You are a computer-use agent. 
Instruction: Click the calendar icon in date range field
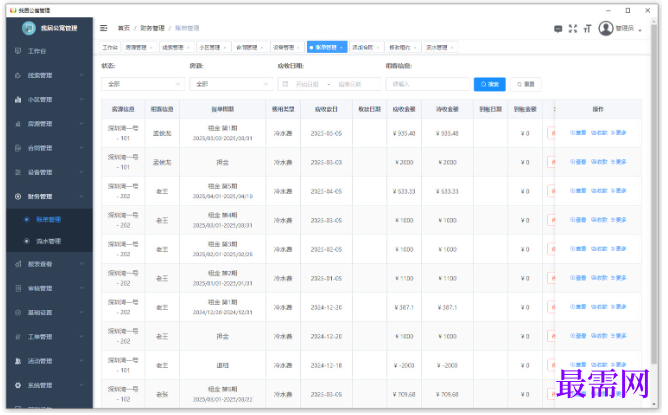[285, 84]
